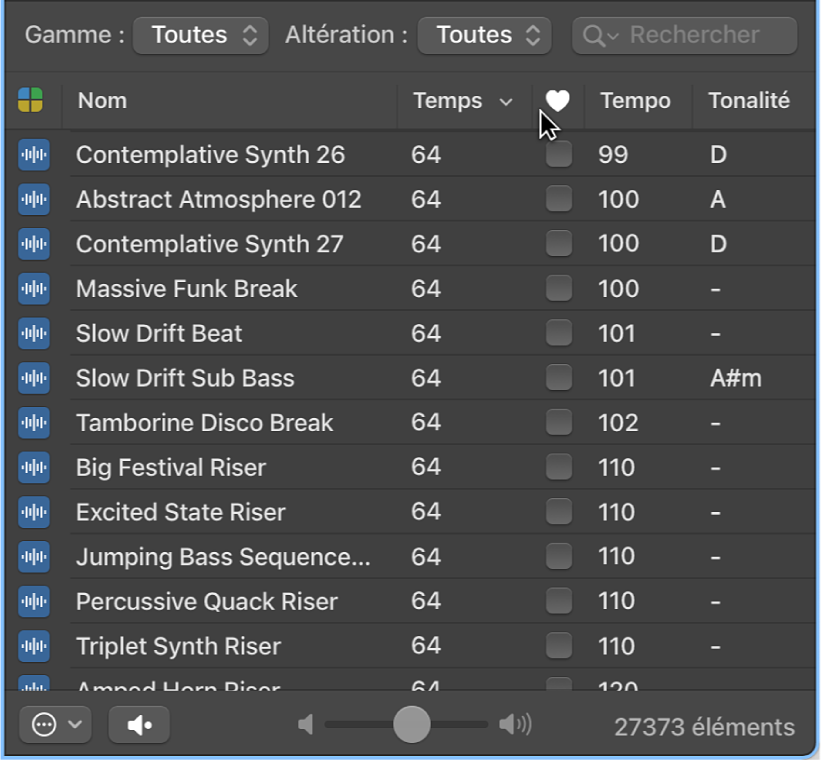The height and width of the screenshot is (763, 822).
Task: Sort by the Temps column header
Action: click(x=463, y=101)
